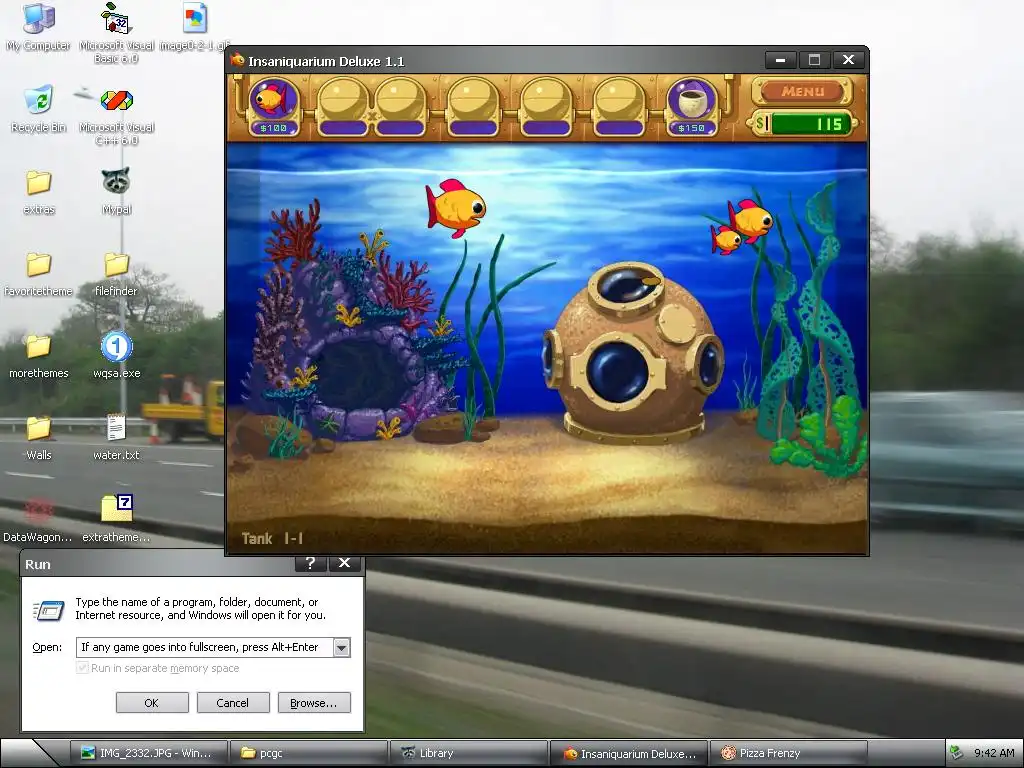Viewport: 1024px width, 768px height.
Task: Buy the egg piece for $150
Action: 691,106
